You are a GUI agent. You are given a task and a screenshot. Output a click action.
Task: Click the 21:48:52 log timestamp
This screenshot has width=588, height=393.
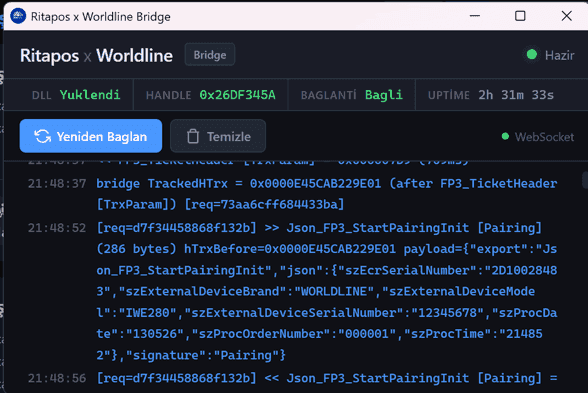click(57, 228)
